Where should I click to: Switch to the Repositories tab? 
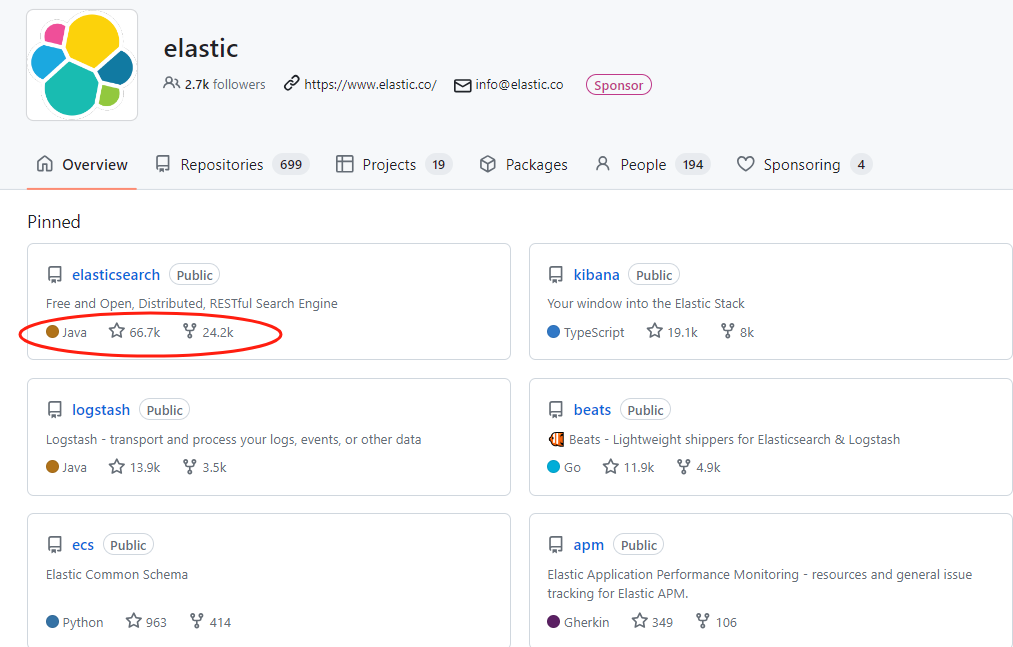click(225, 163)
